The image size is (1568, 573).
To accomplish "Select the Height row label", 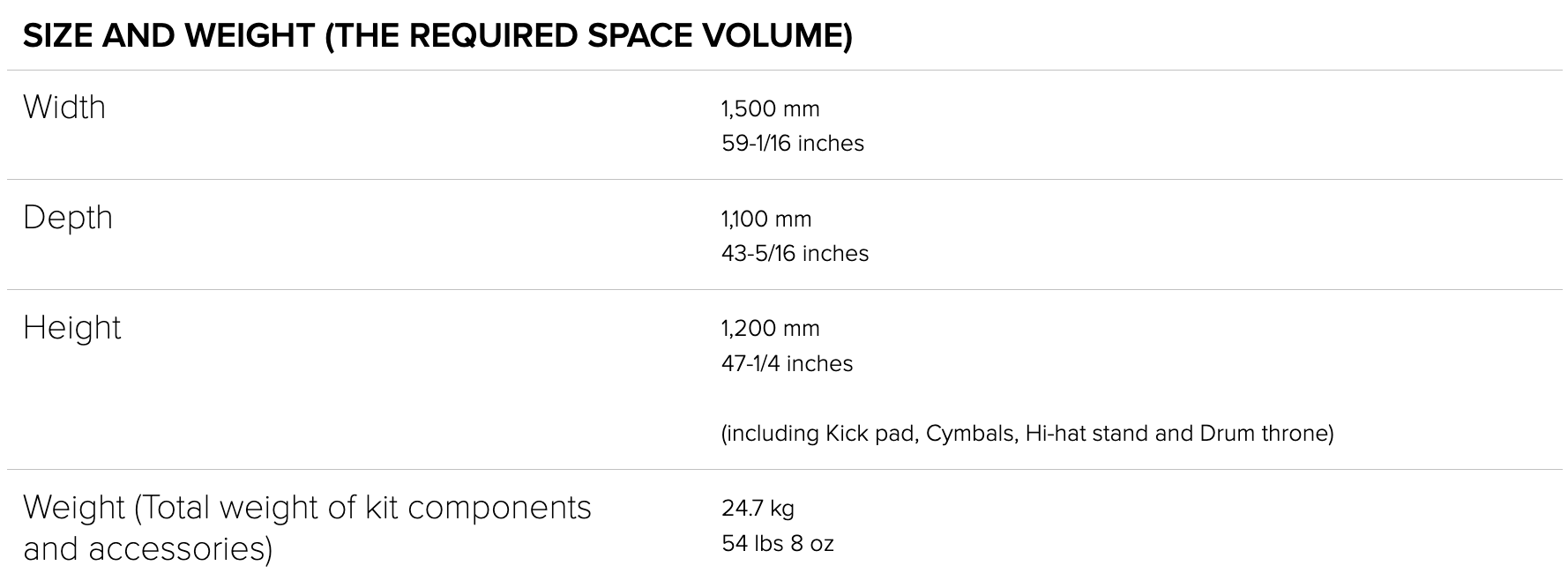I will pos(71,328).
